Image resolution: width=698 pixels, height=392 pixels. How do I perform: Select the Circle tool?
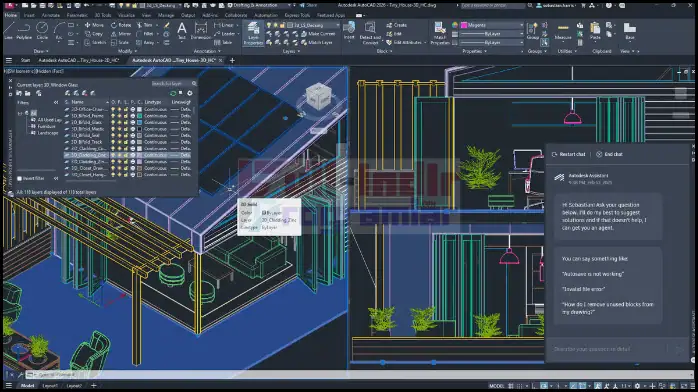tap(42, 31)
